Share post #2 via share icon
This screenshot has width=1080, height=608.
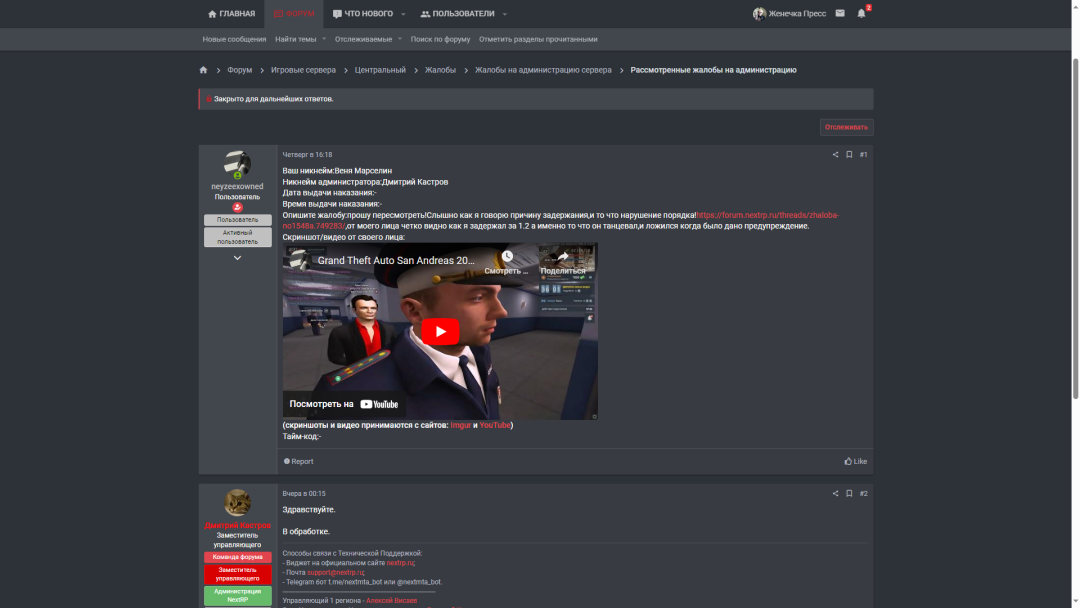835,494
